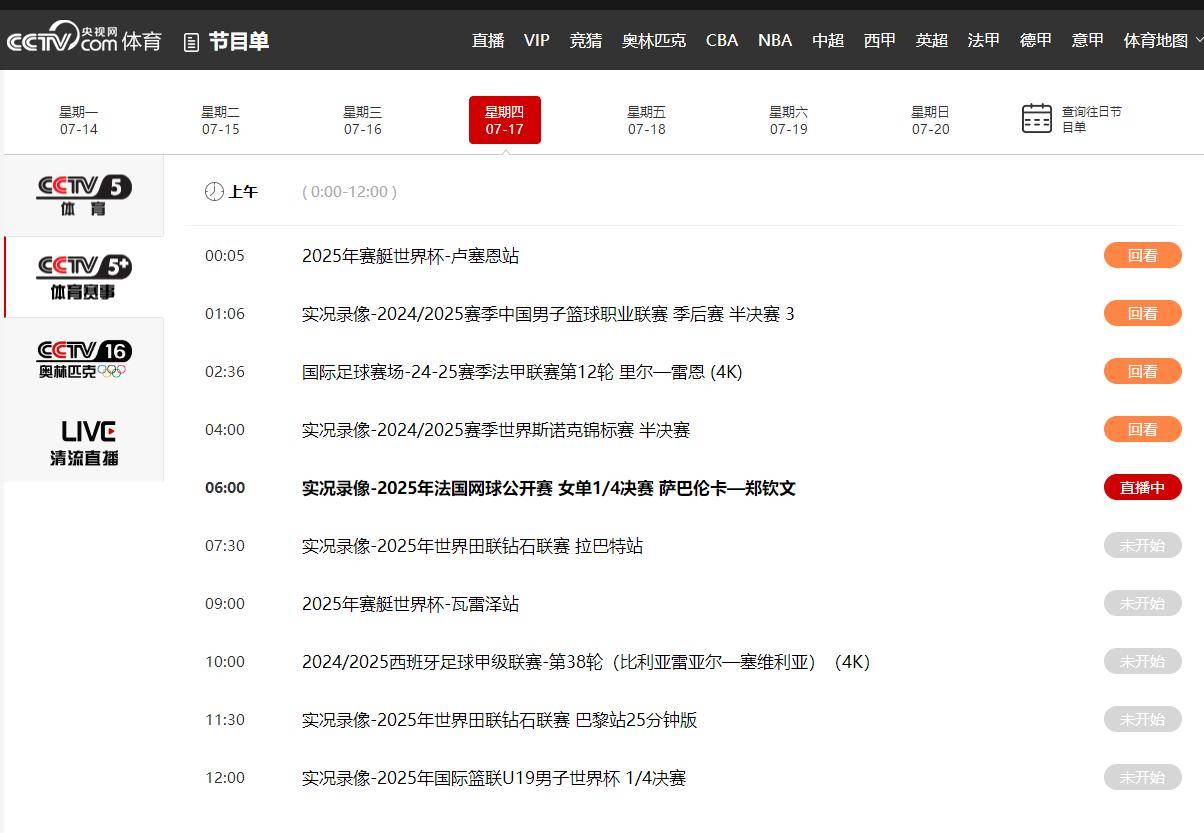Click the calendar icon for past schedules
This screenshot has height=833, width=1204.
click(x=1036, y=119)
